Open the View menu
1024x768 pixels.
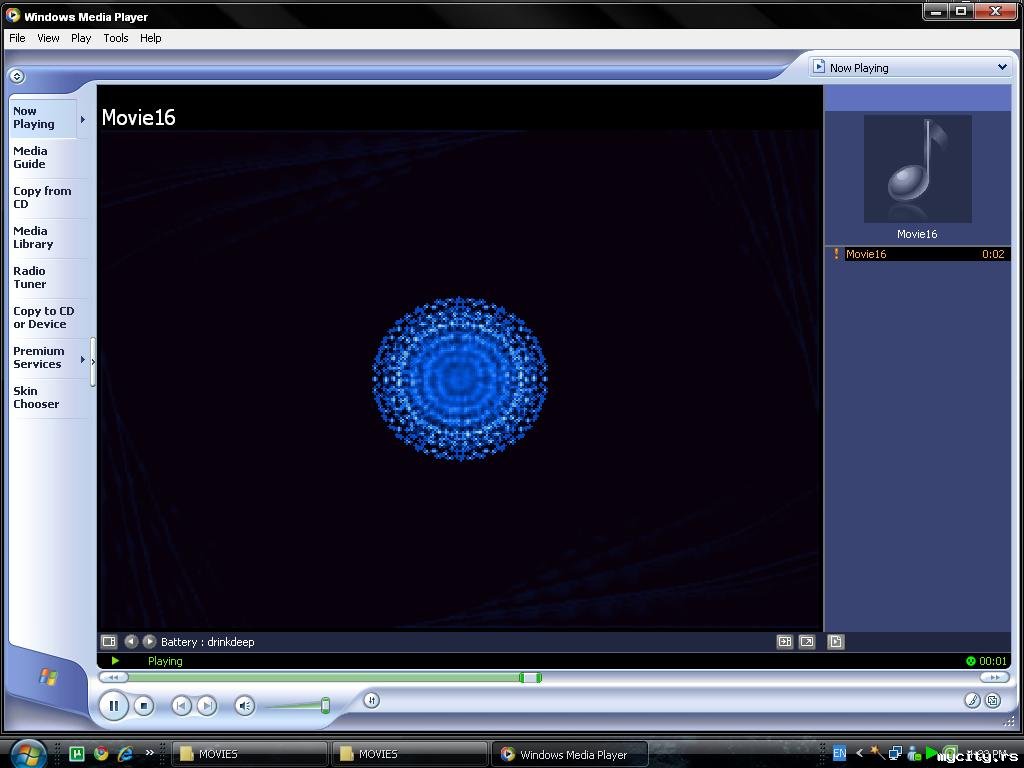pos(48,38)
